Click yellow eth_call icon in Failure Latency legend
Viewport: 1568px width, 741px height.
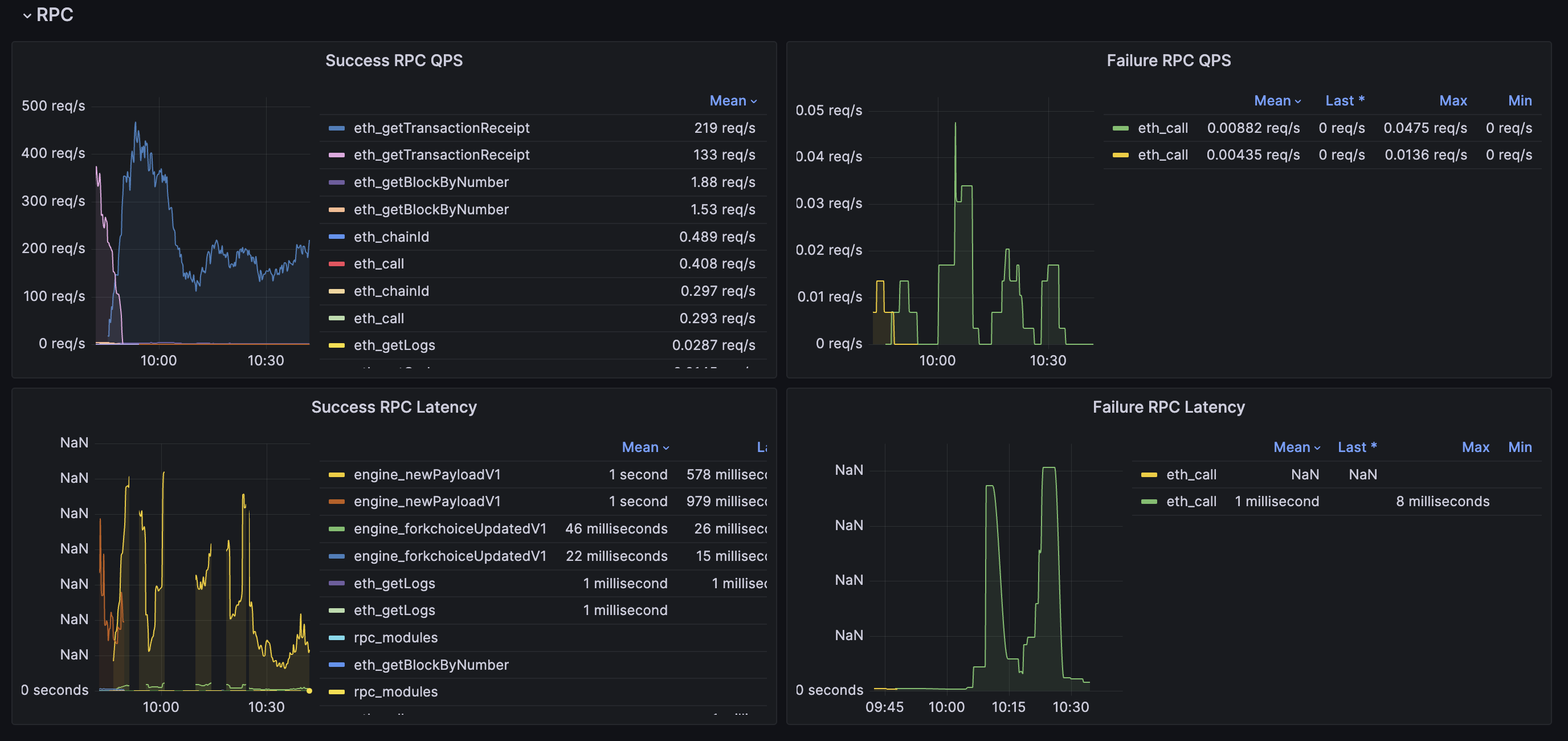coord(1149,474)
